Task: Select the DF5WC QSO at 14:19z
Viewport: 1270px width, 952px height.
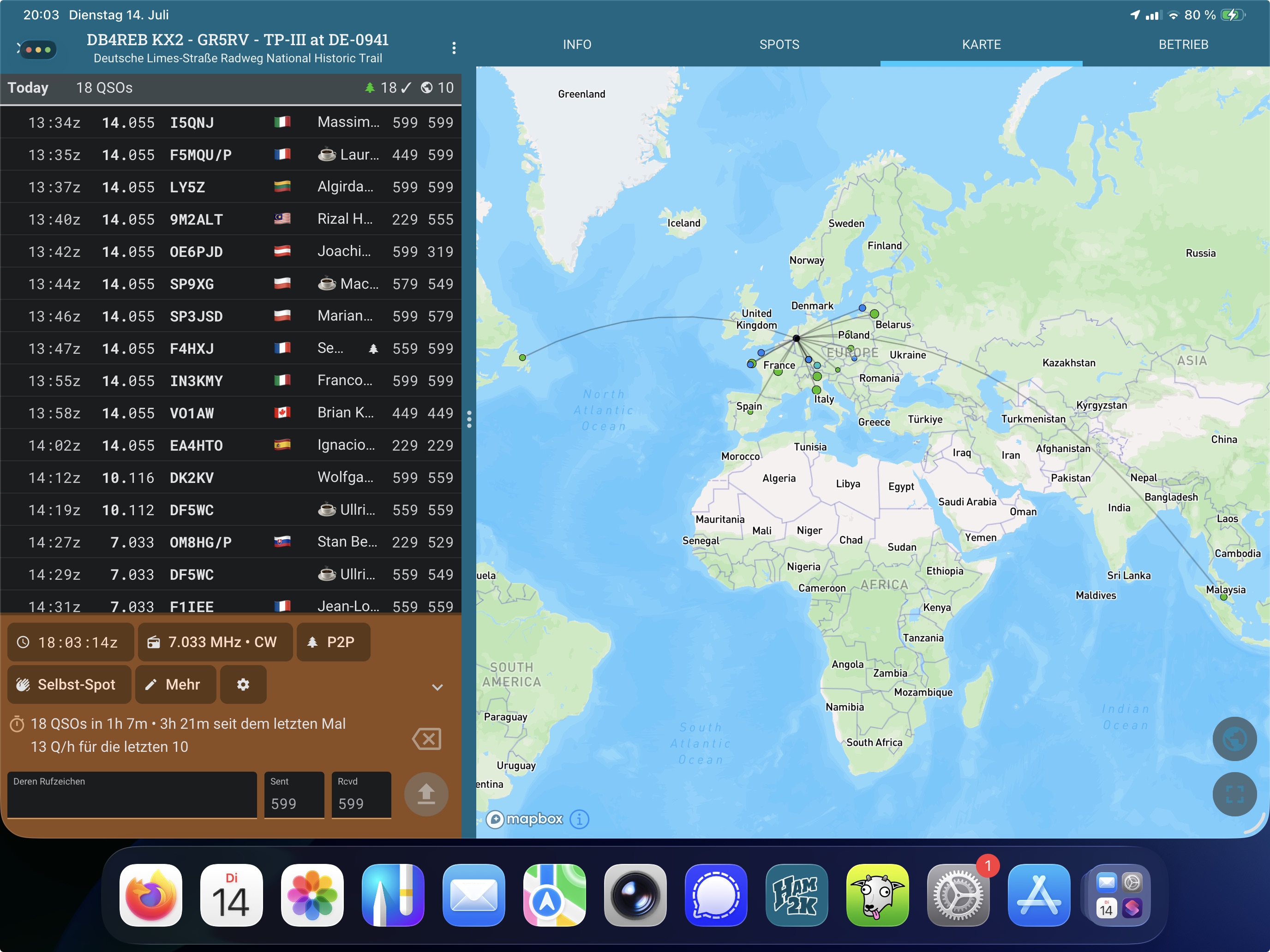Action: click(x=231, y=510)
